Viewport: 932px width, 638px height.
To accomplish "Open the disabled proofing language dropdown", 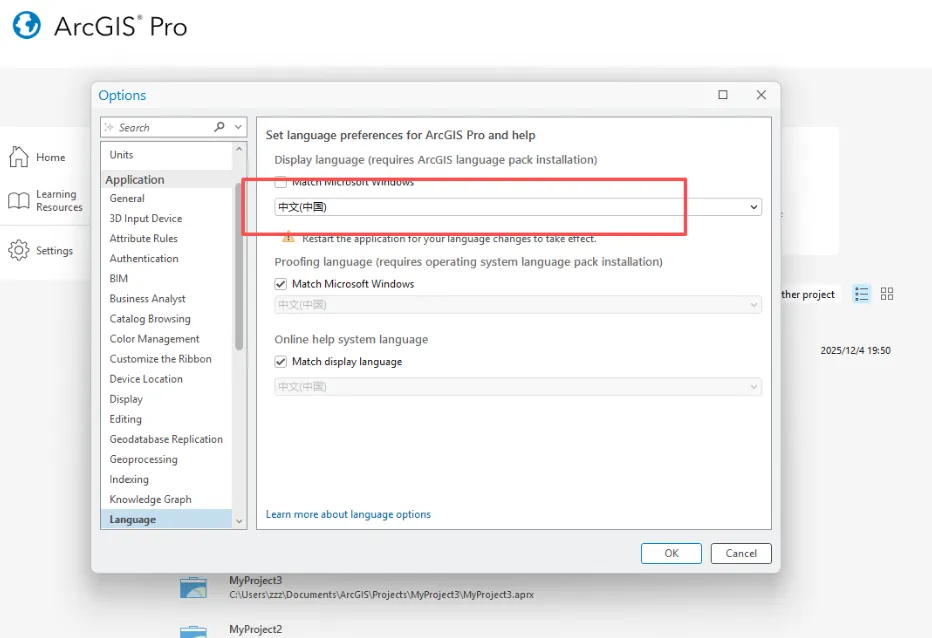I will point(518,305).
